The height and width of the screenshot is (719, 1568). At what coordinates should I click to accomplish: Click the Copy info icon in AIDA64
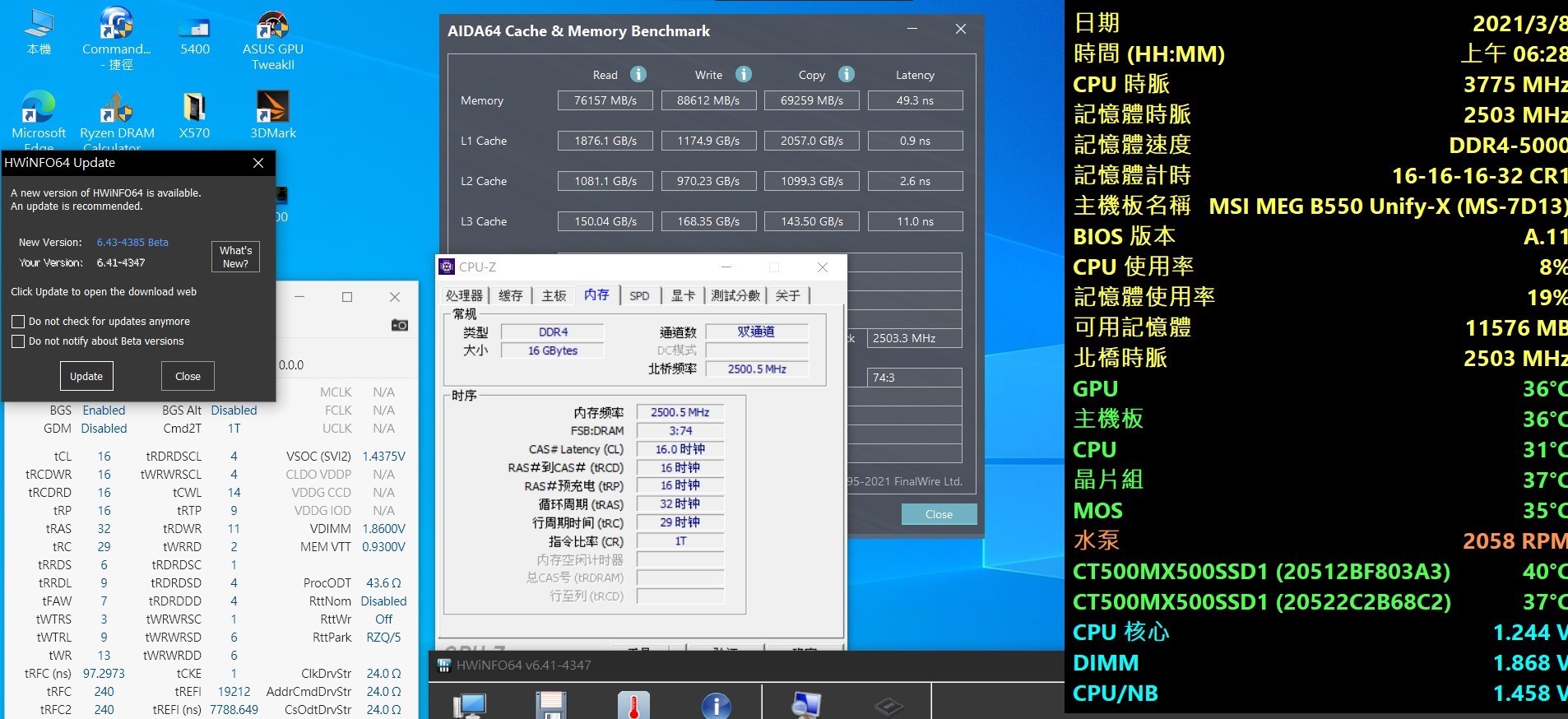(x=847, y=74)
